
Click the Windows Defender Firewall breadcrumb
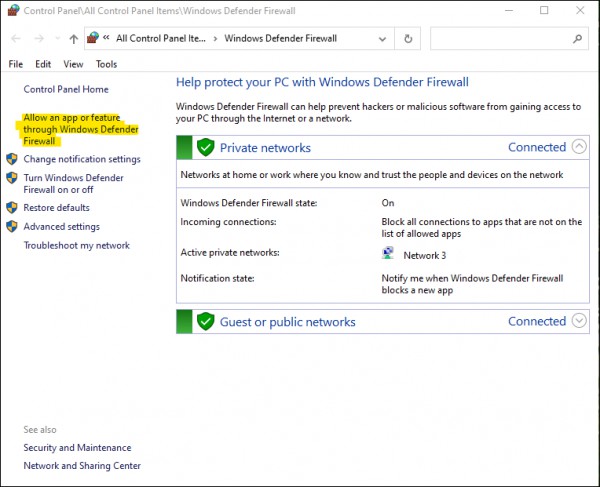[x=280, y=38]
